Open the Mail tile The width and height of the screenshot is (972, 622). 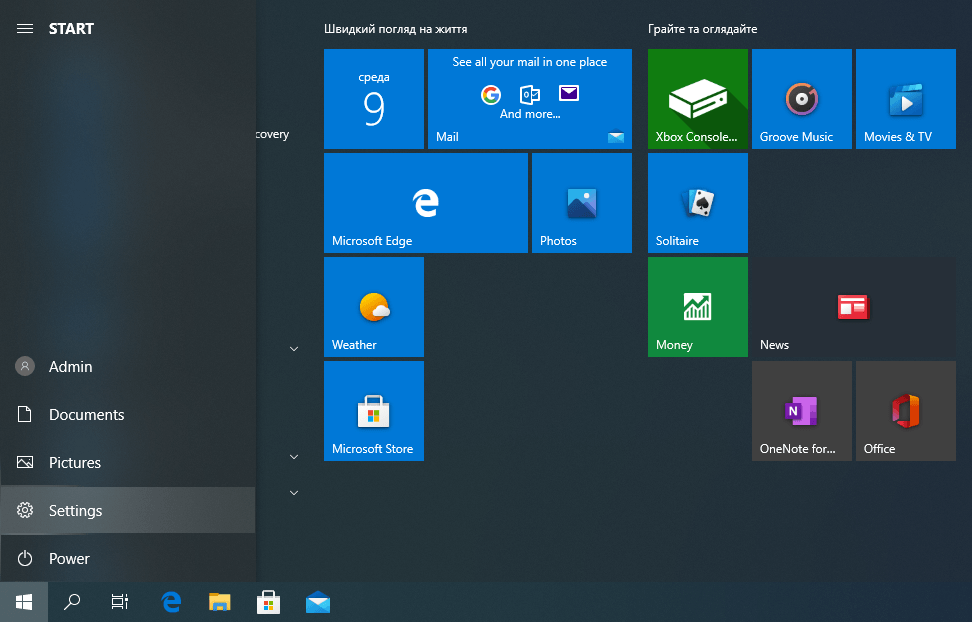click(x=530, y=99)
